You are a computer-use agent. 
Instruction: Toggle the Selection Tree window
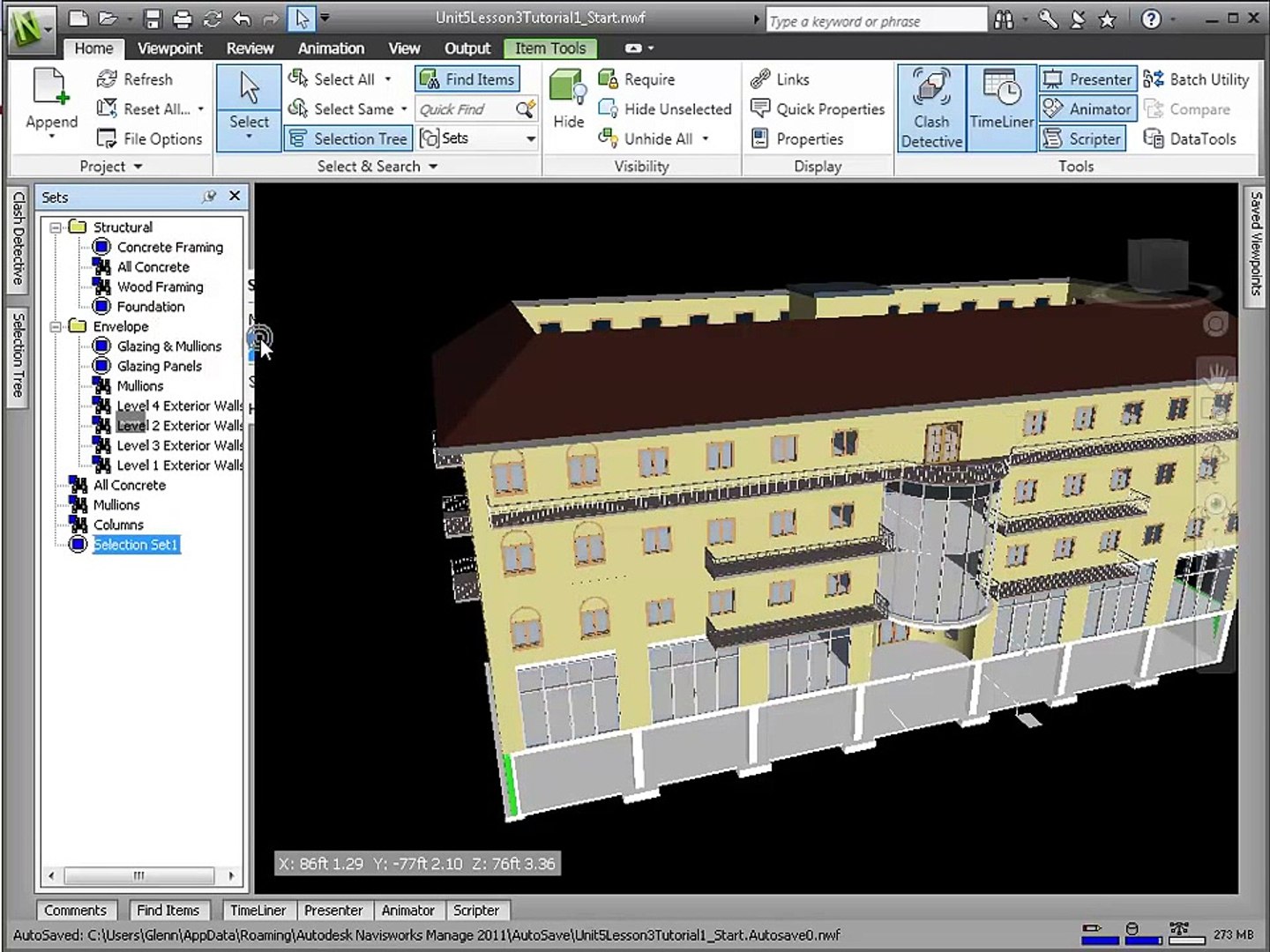pyautogui.click(x=348, y=139)
